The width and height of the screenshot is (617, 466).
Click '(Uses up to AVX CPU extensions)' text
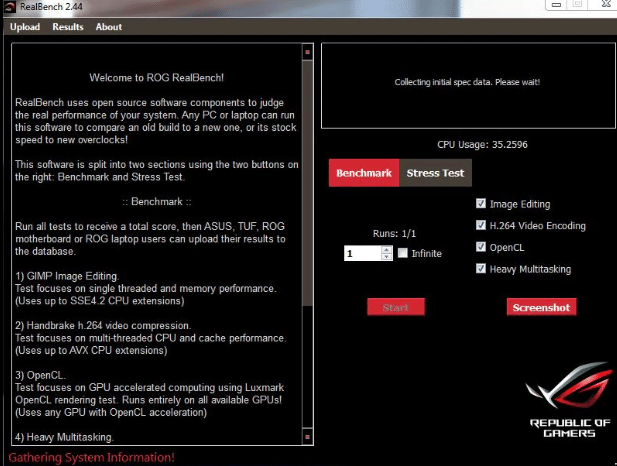click(x=91, y=350)
